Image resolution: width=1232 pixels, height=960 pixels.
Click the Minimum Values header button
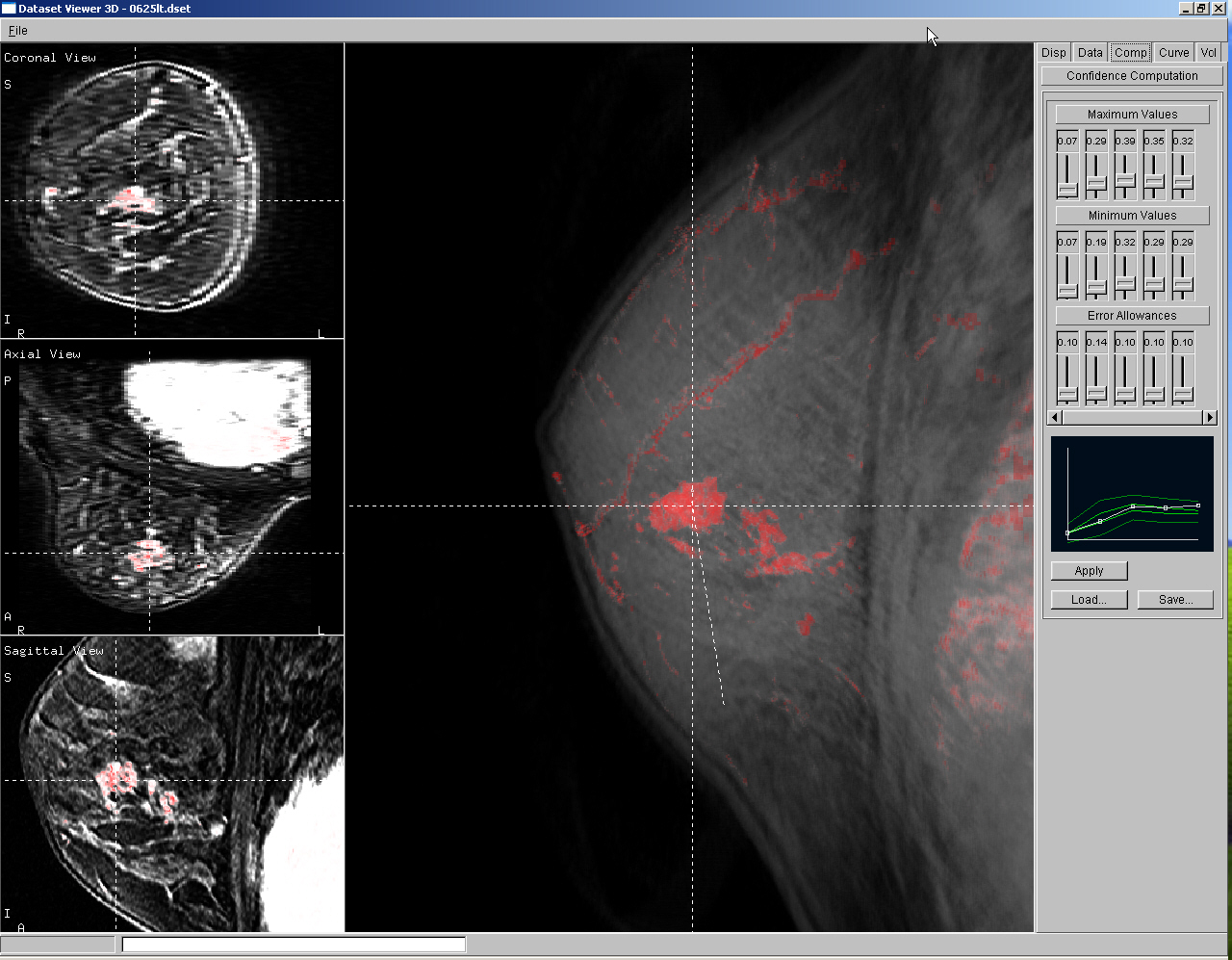click(1132, 216)
